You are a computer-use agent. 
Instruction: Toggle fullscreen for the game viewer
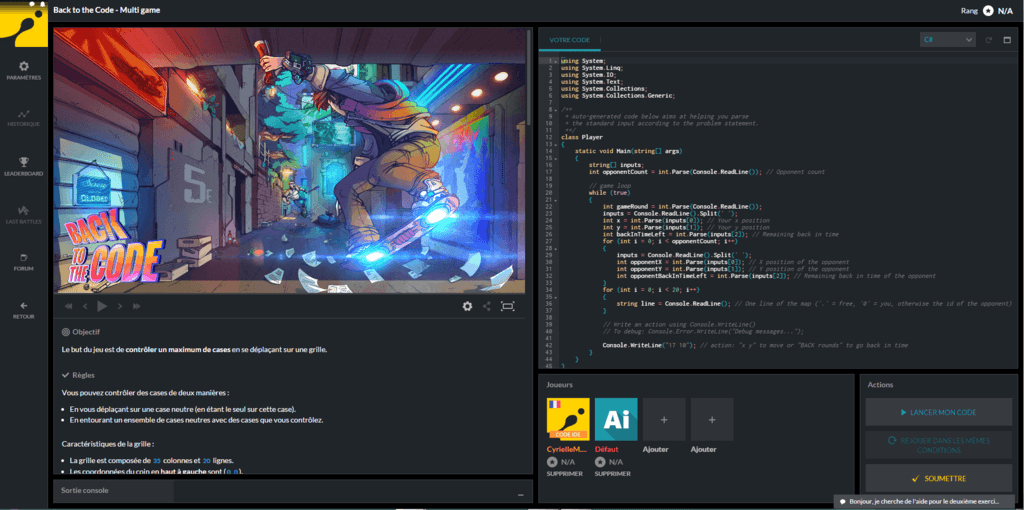[508, 306]
